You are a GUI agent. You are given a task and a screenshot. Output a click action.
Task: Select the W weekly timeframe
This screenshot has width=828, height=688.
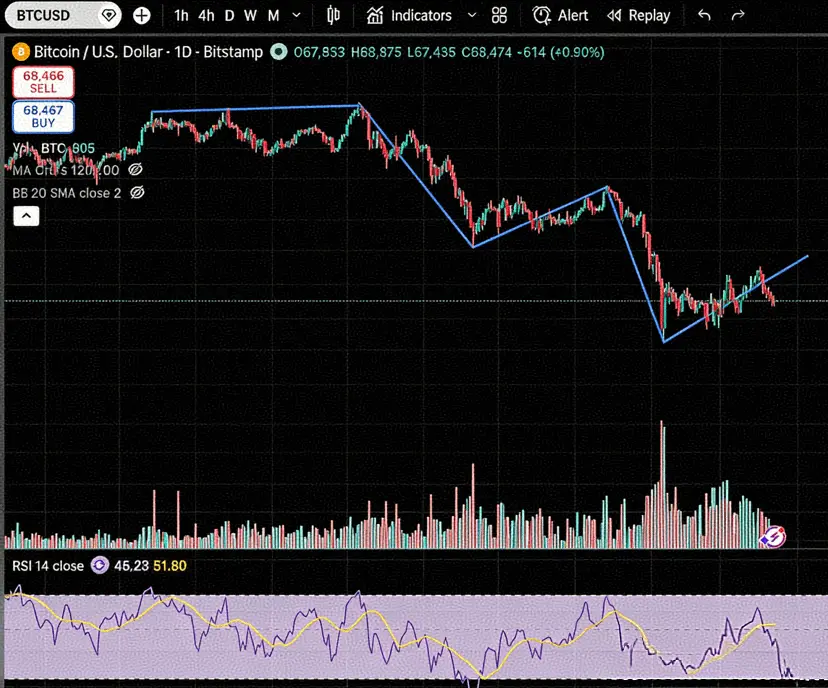(250, 16)
